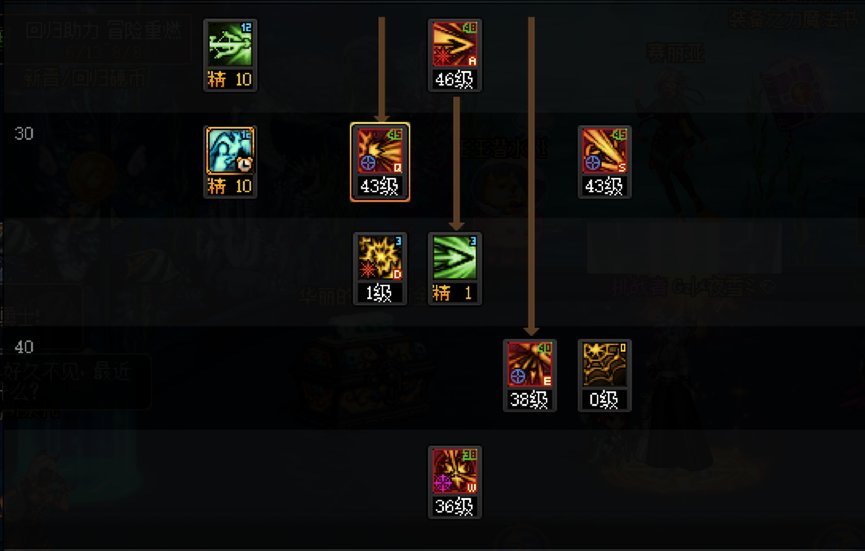Select the green arrow passive skill icon
865x551 pixels.
[455, 258]
